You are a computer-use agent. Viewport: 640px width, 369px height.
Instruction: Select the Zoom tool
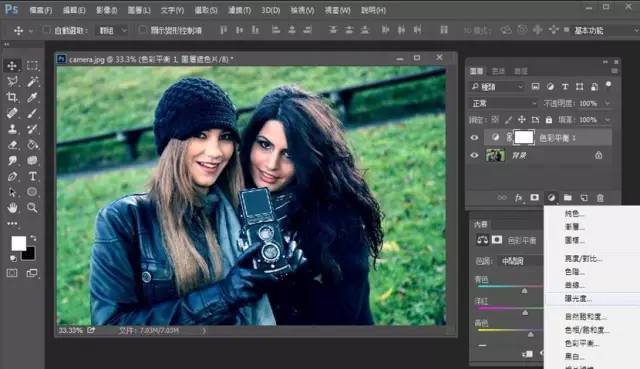[32, 208]
